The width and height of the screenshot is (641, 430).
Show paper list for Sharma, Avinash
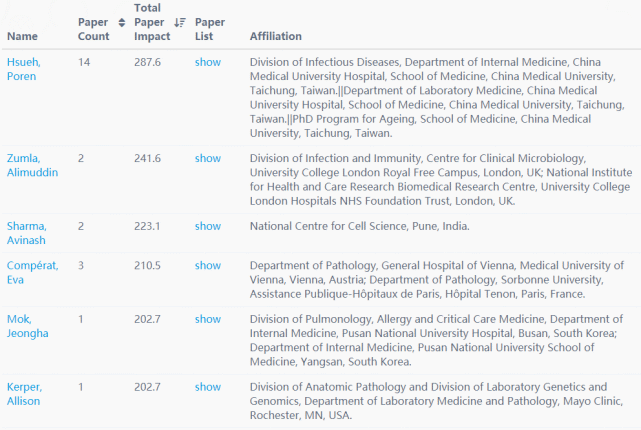[208, 226]
